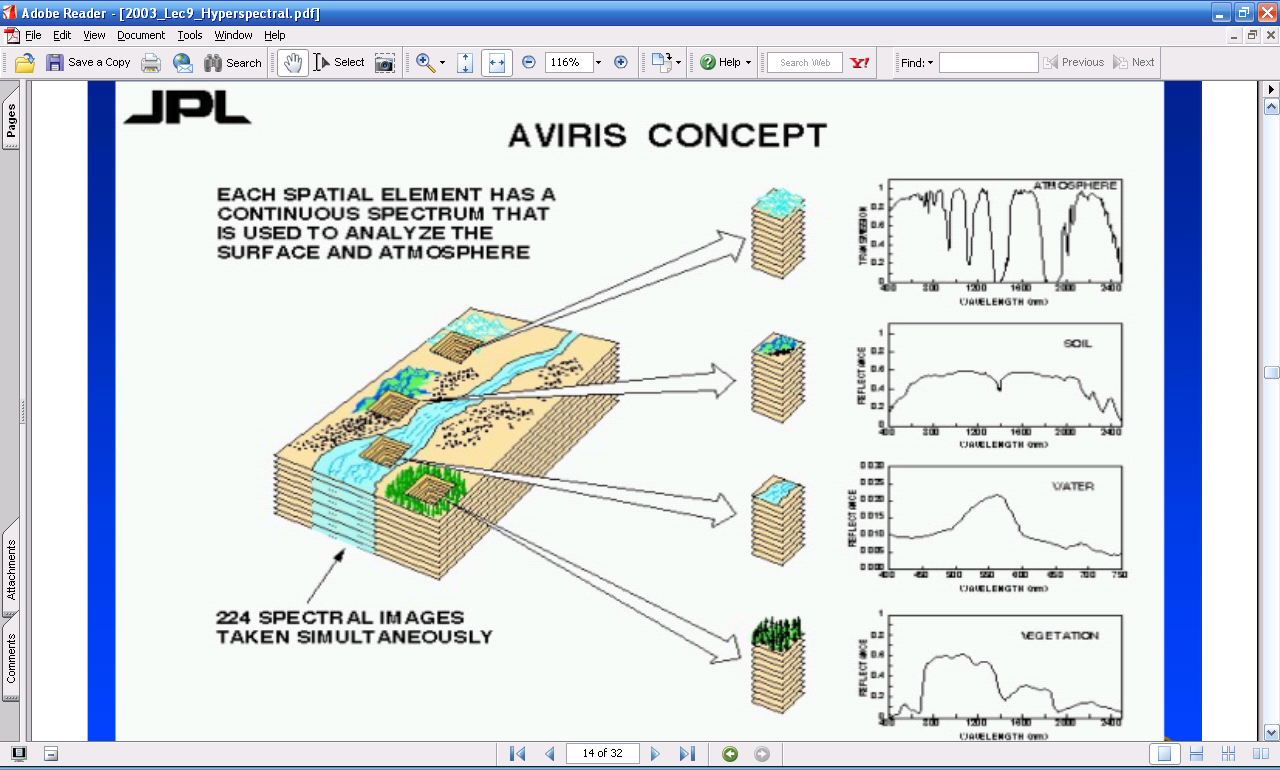This screenshot has width=1280, height=770.
Task: Go to previous page arrow
Action: coord(549,754)
